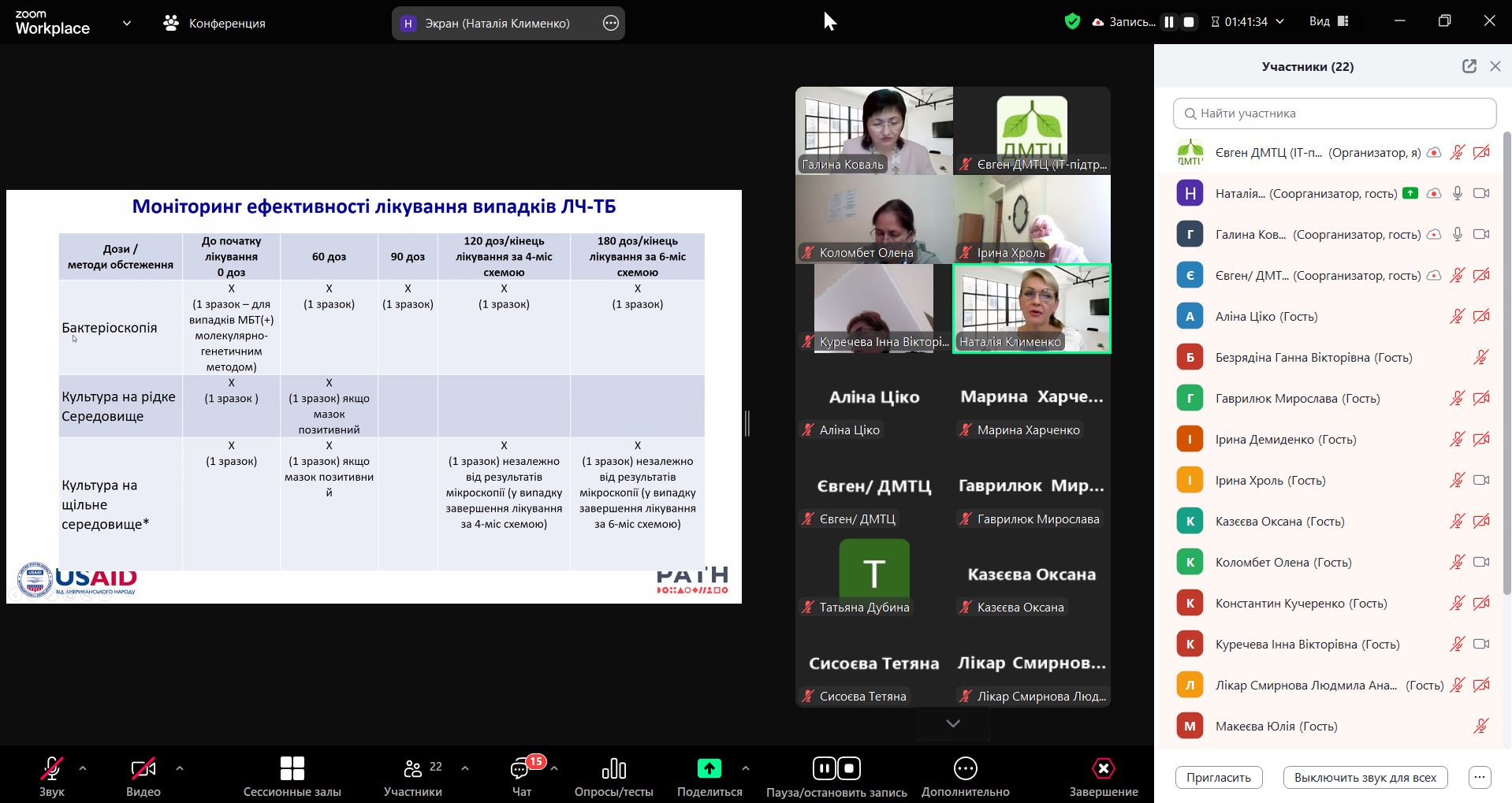Click the green Share screen (Поделиться) icon
This screenshot has width=1512, height=803.
click(709, 768)
